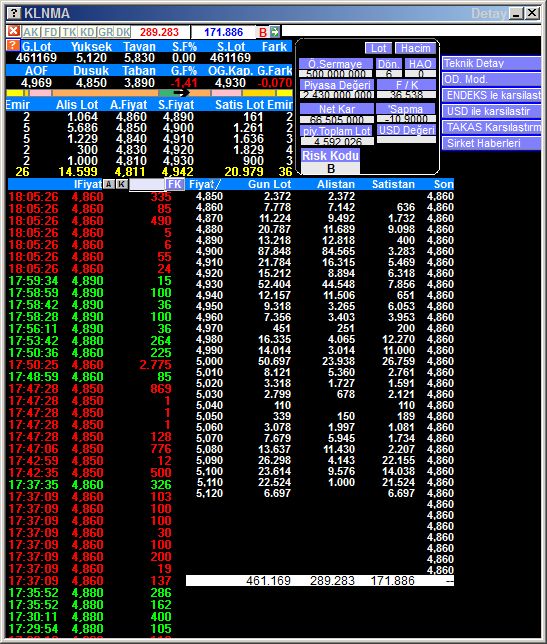Select the AK toolbar button

[x=31, y=32]
